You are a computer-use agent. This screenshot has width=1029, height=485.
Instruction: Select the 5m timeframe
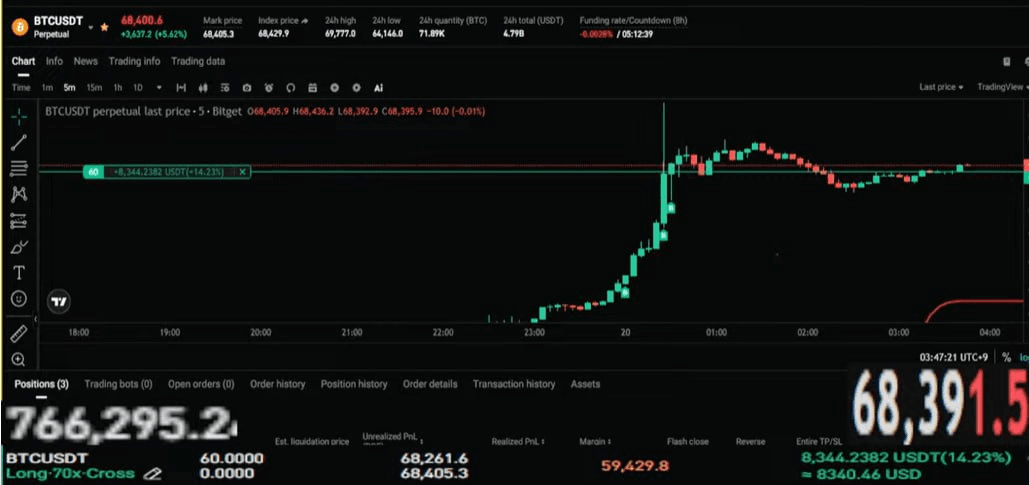(x=70, y=88)
